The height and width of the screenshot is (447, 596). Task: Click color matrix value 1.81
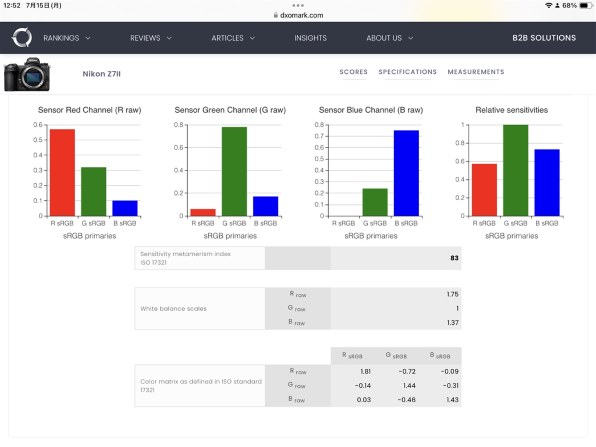click(365, 371)
